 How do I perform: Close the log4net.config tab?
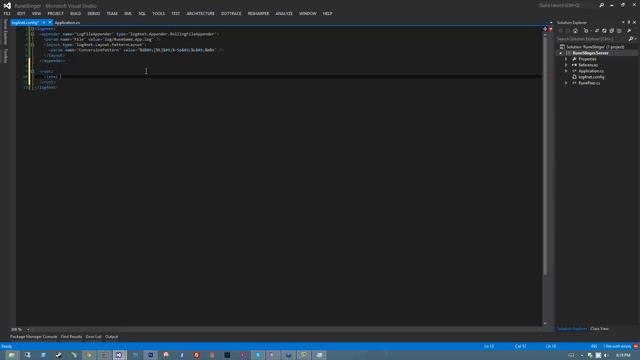(50, 22)
